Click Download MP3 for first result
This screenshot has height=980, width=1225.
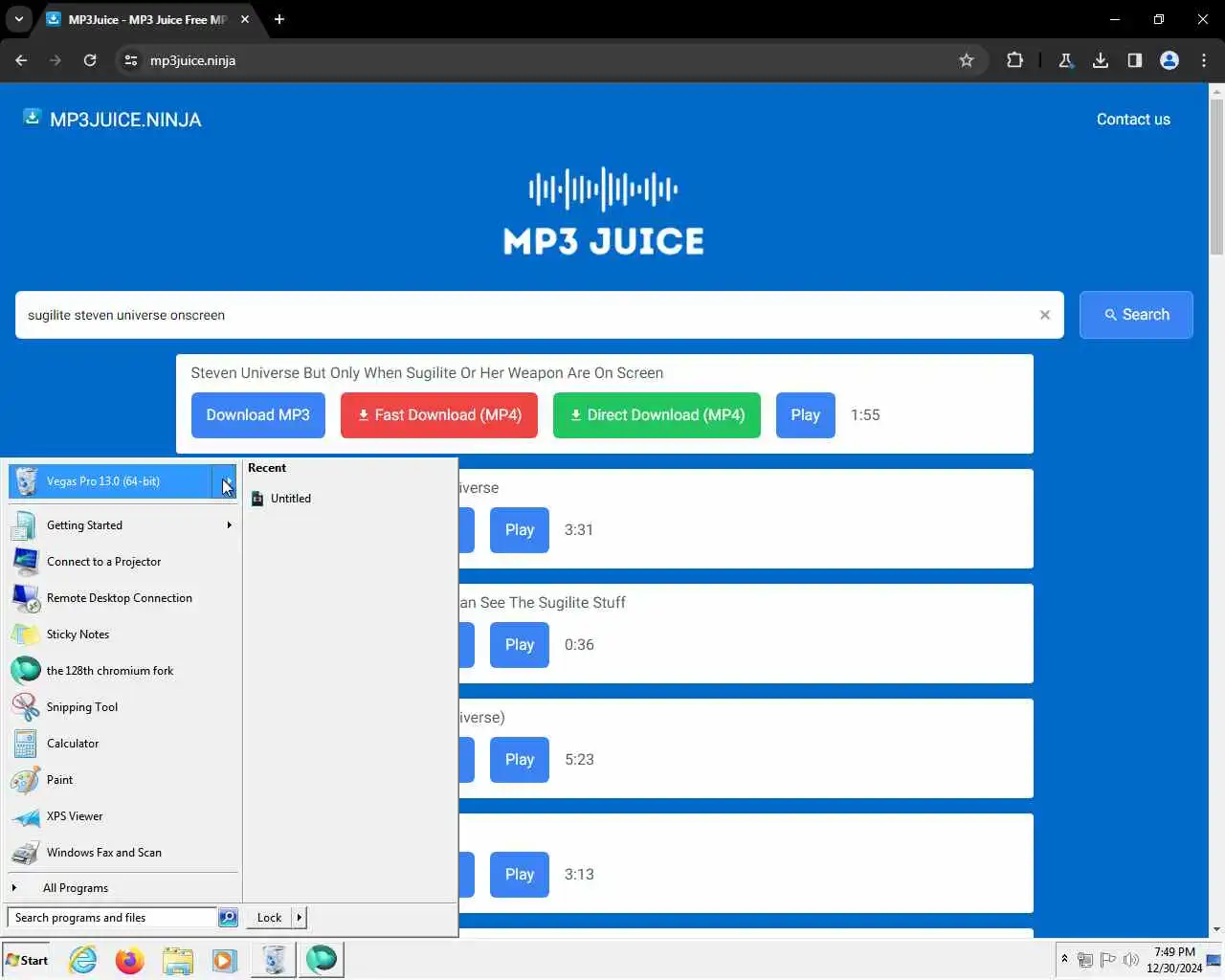coord(258,415)
